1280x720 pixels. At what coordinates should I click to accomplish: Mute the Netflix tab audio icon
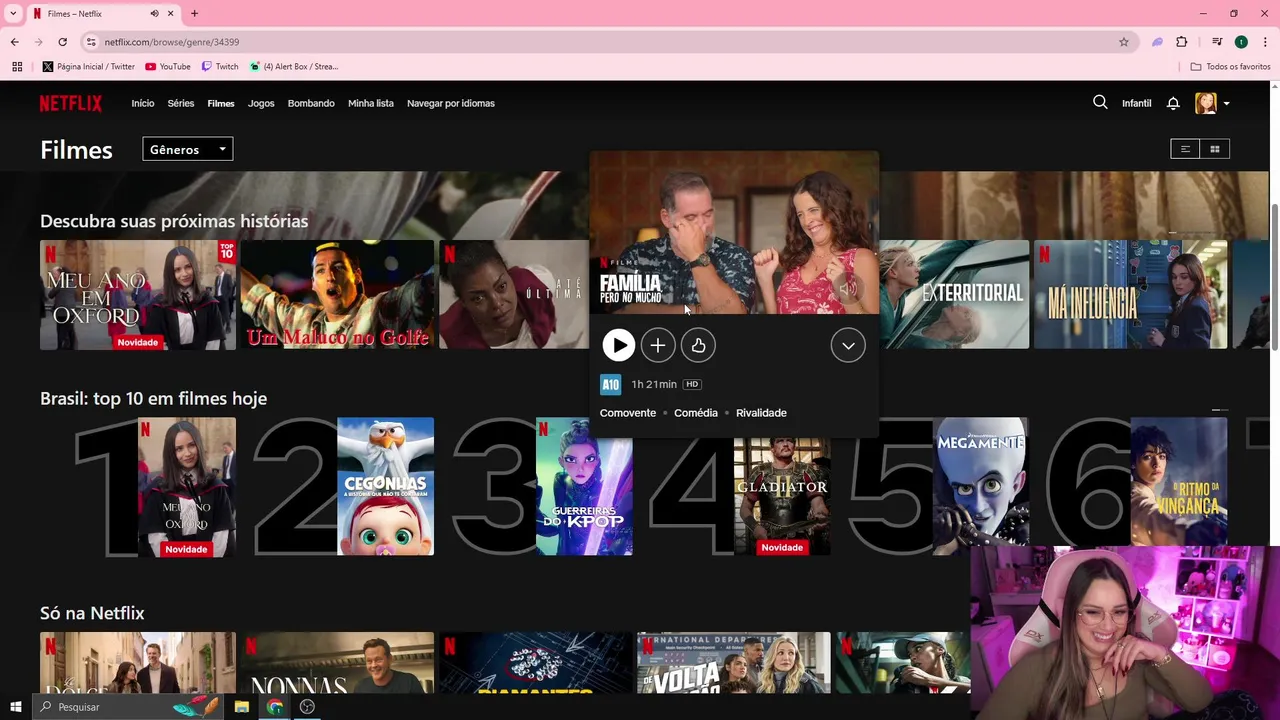click(x=154, y=14)
